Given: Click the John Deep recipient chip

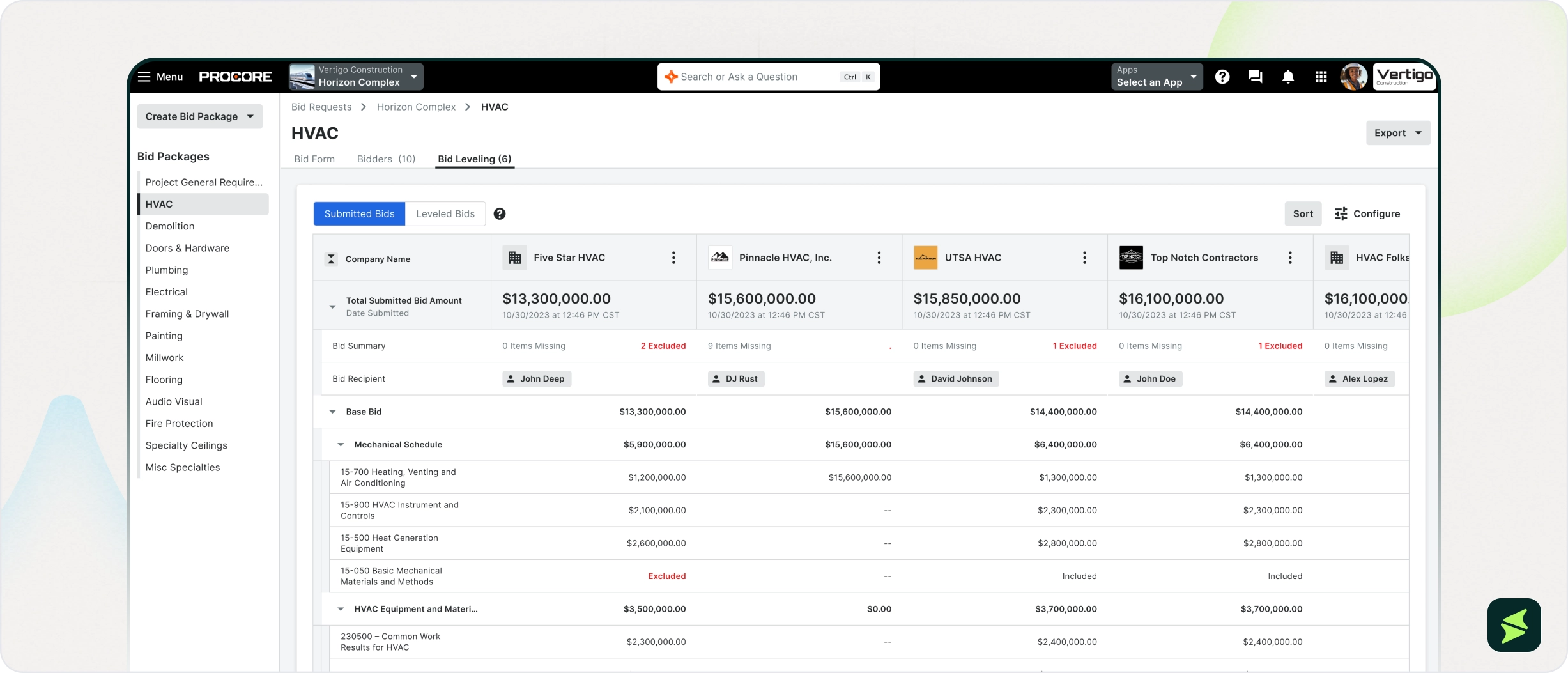Looking at the screenshot, I should pyautogui.click(x=537, y=379).
